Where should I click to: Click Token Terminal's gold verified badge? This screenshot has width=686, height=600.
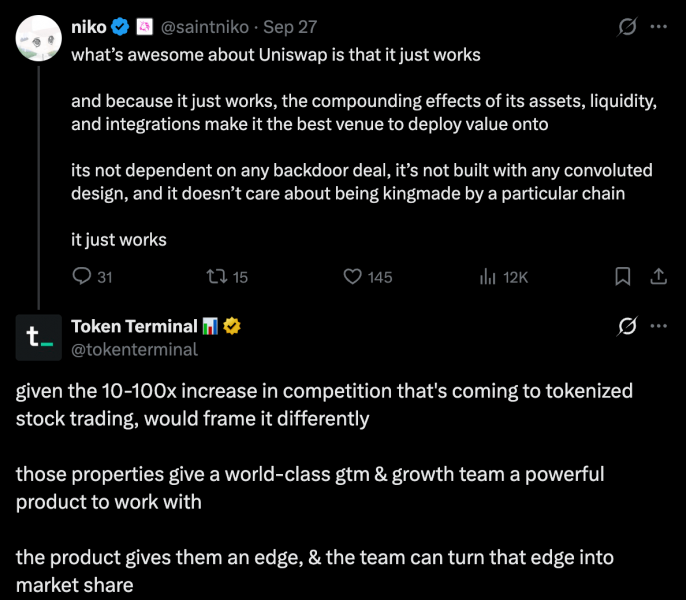click(x=232, y=326)
